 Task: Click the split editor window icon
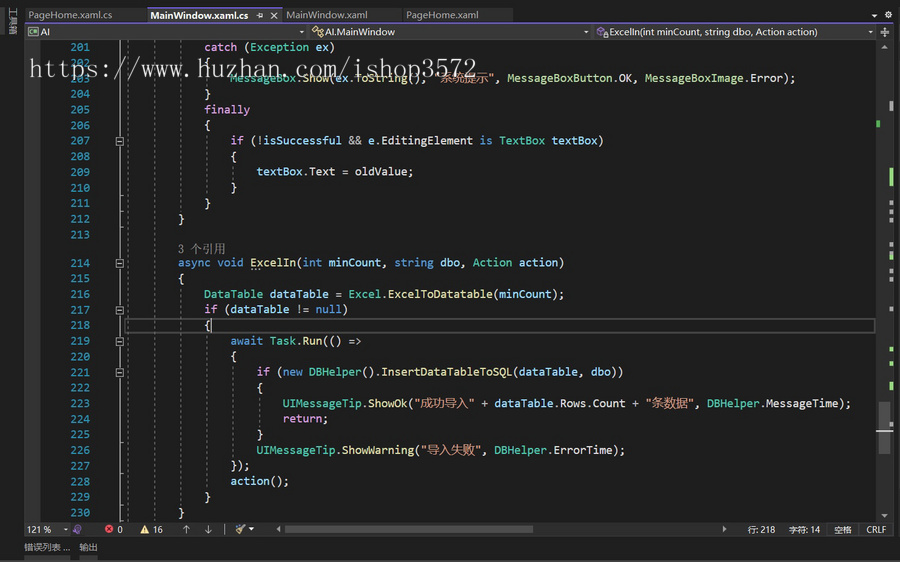pyautogui.click(x=885, y=32)
